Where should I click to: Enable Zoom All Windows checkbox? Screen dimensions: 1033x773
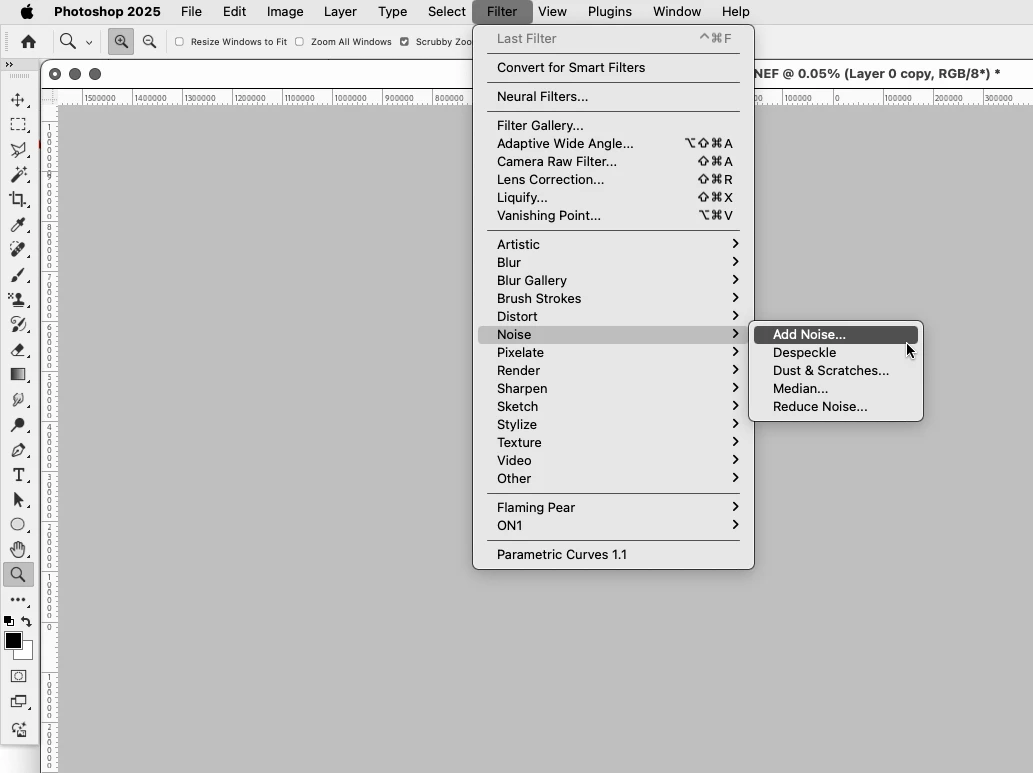tap(299, 42)
